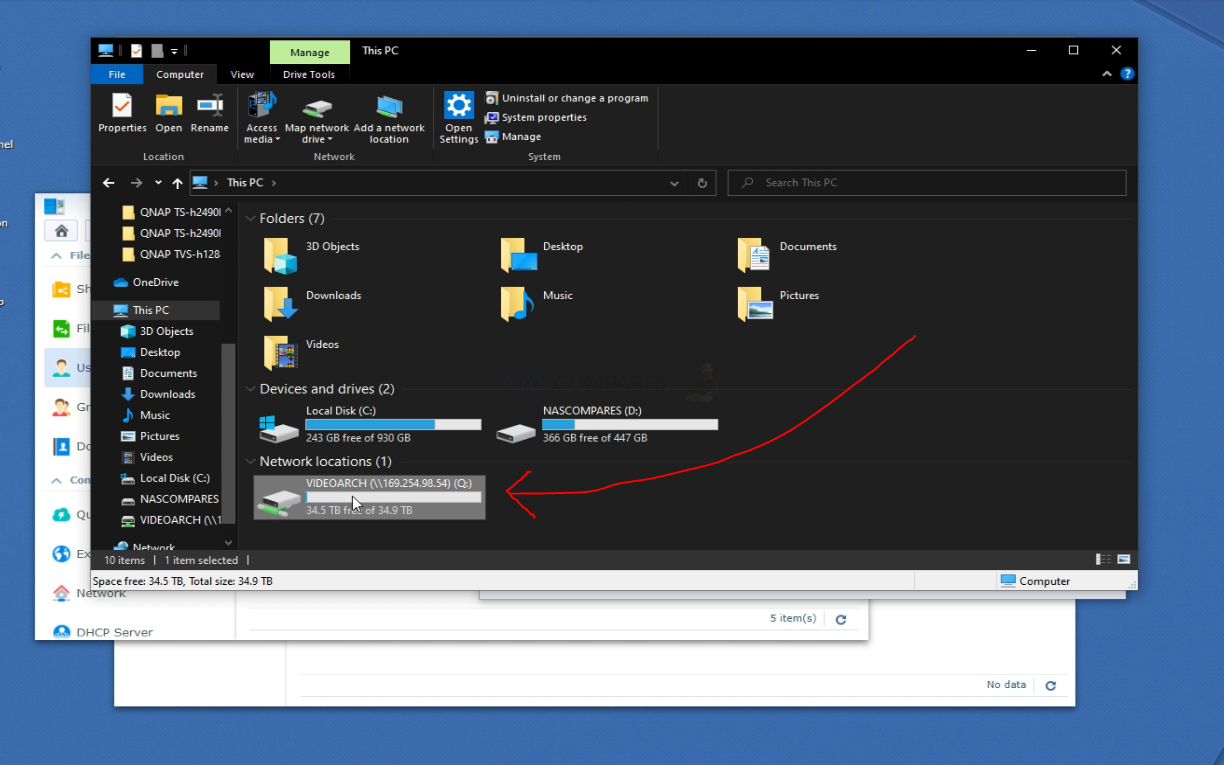Click Add a network location
This screenshot has width=1224, height=765.
389,118
